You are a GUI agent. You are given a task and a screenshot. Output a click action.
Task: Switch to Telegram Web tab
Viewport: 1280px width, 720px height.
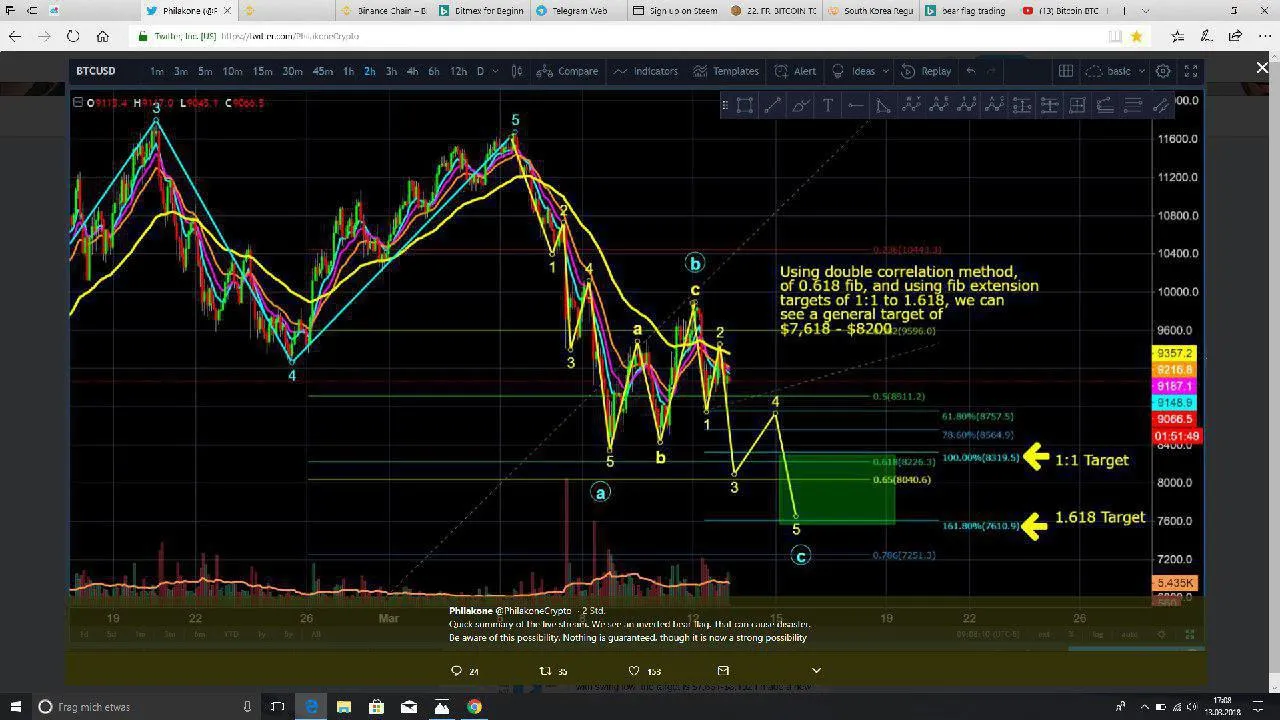coord(578,11)
